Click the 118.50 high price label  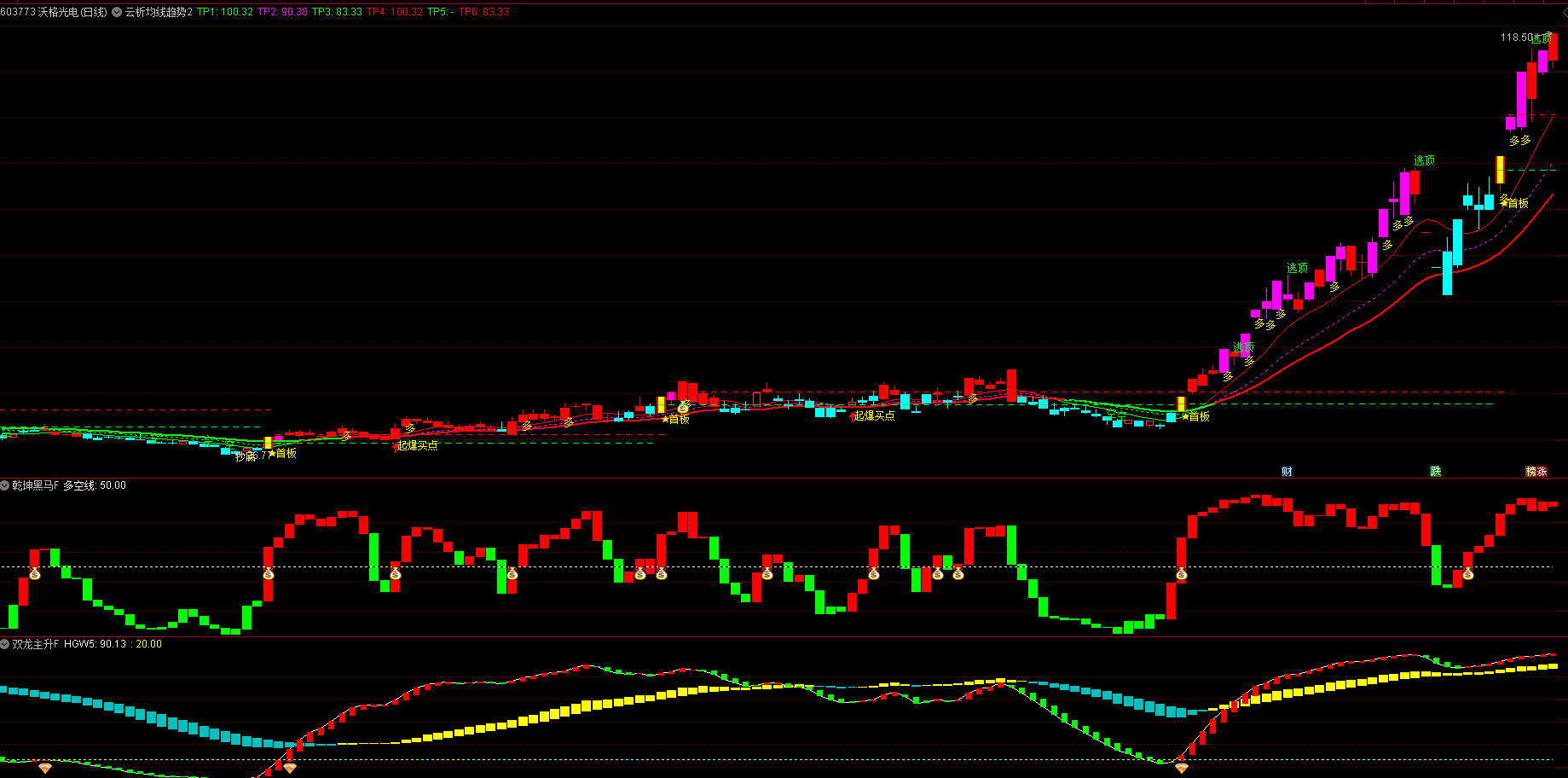pos(1516,38)
